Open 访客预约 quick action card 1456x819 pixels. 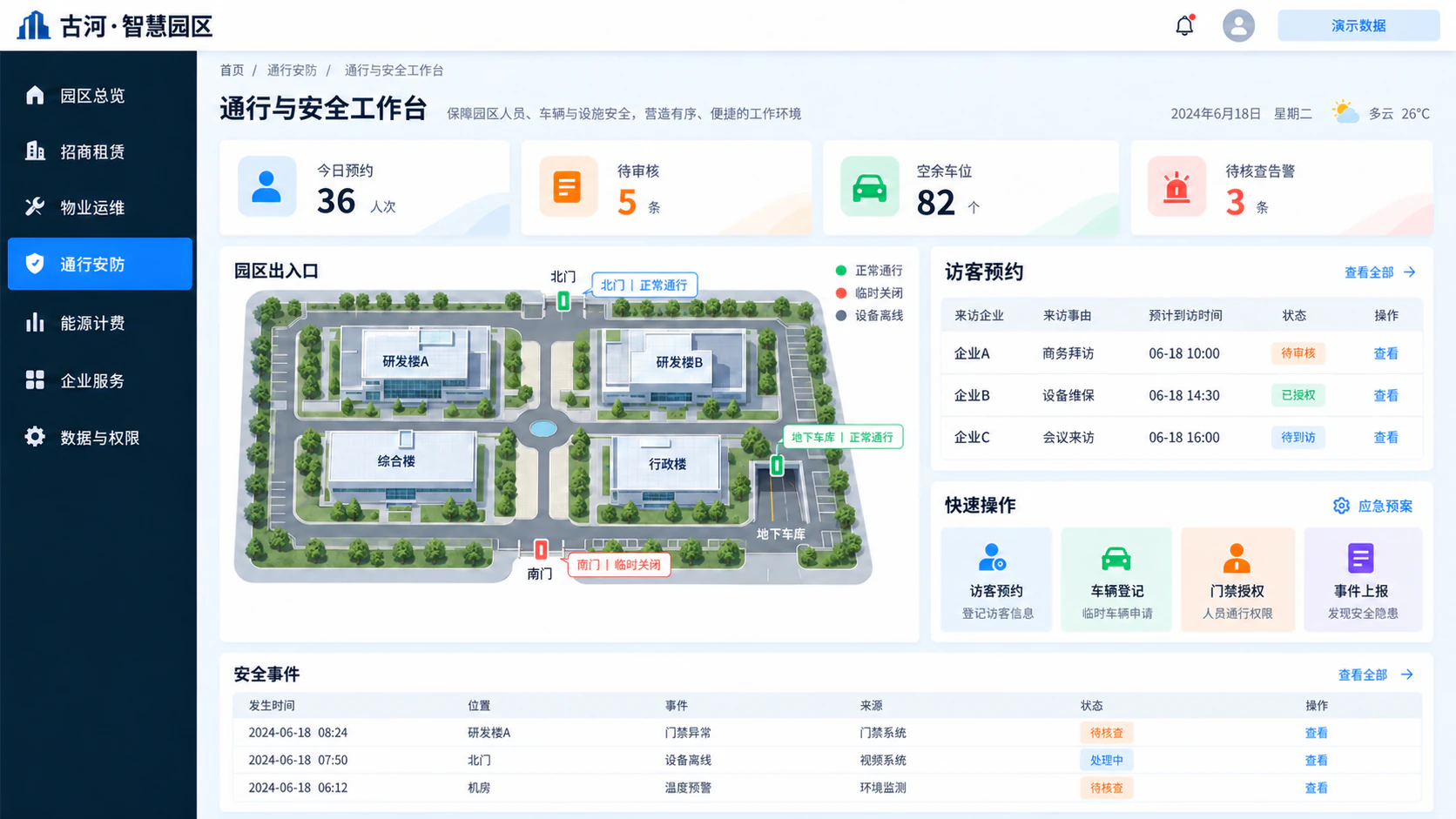996,579
